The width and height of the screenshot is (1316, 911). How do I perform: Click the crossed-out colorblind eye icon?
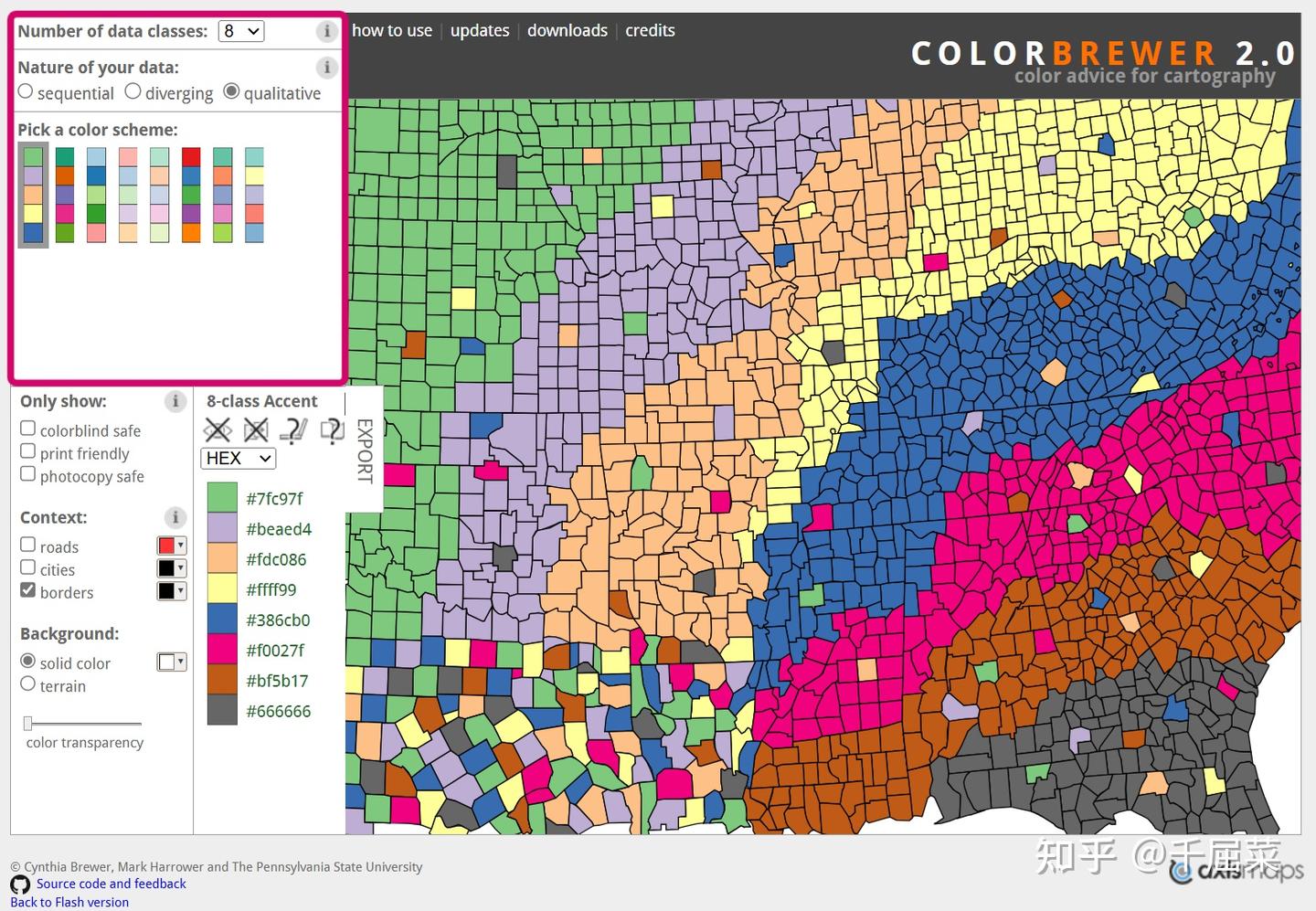point(218,429)
